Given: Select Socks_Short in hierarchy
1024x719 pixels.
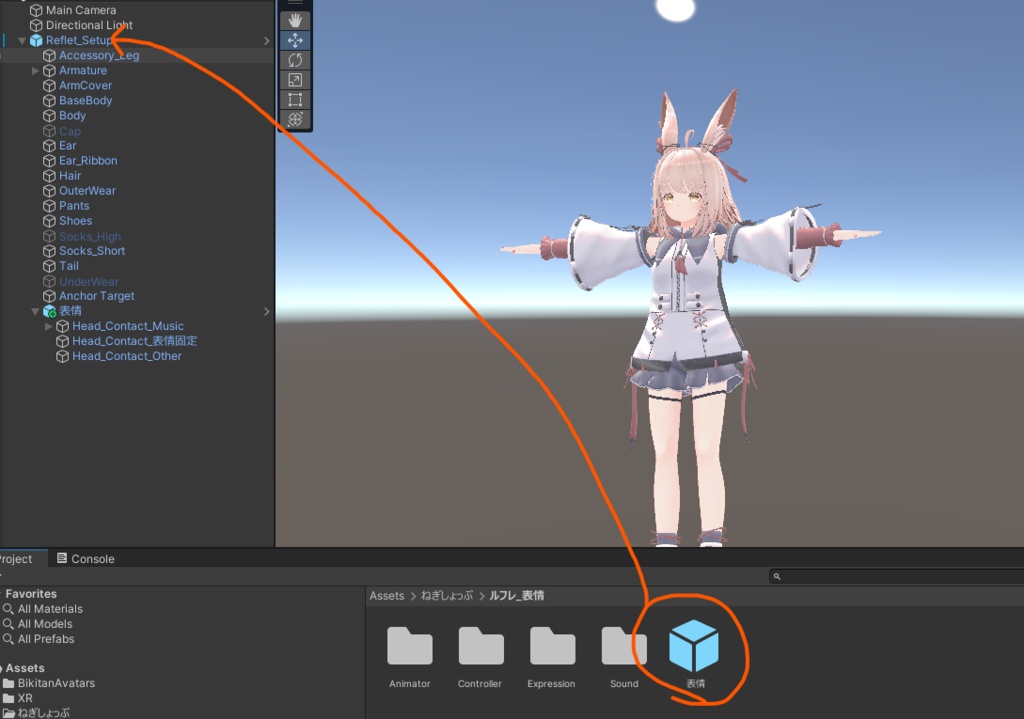Looking at the screenshot, I should click(92, 251).
